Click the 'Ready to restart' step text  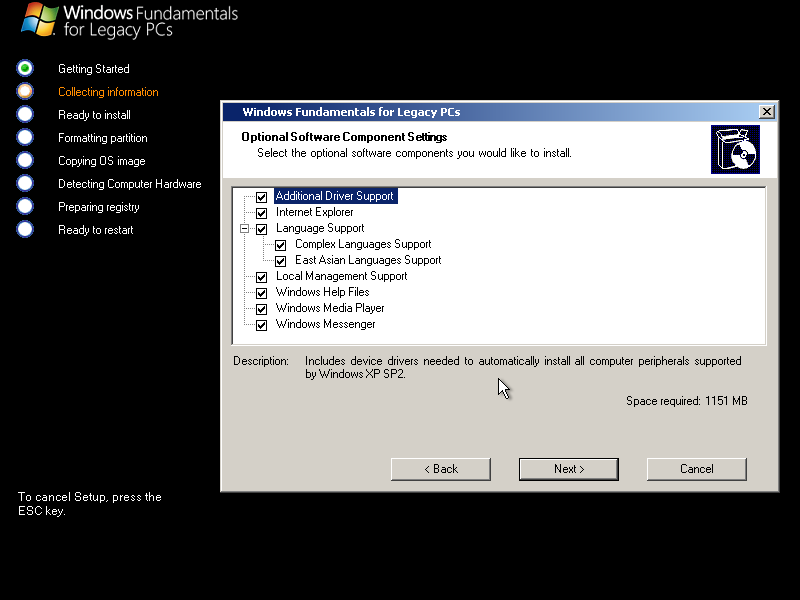tap(95, 230)
